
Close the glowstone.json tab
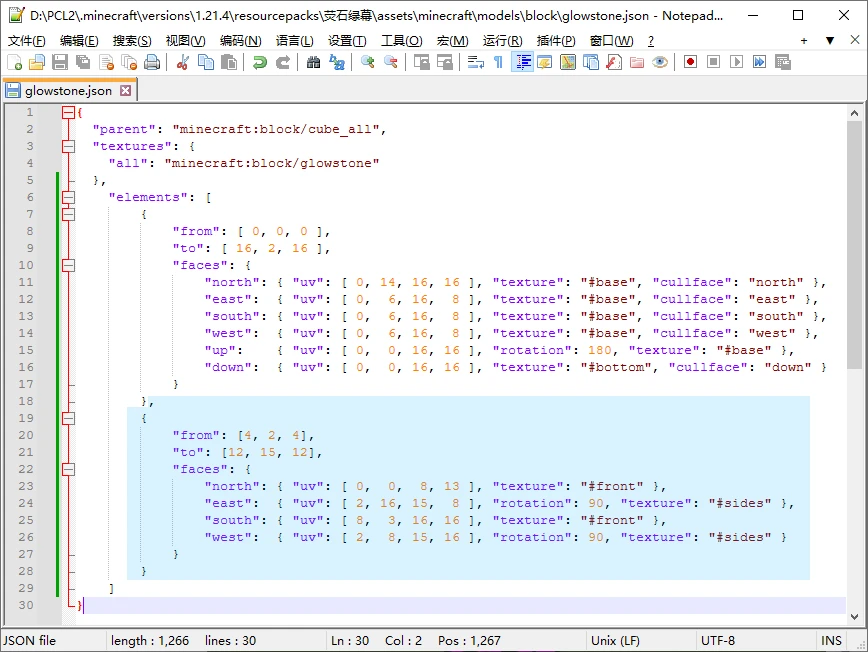126,90
